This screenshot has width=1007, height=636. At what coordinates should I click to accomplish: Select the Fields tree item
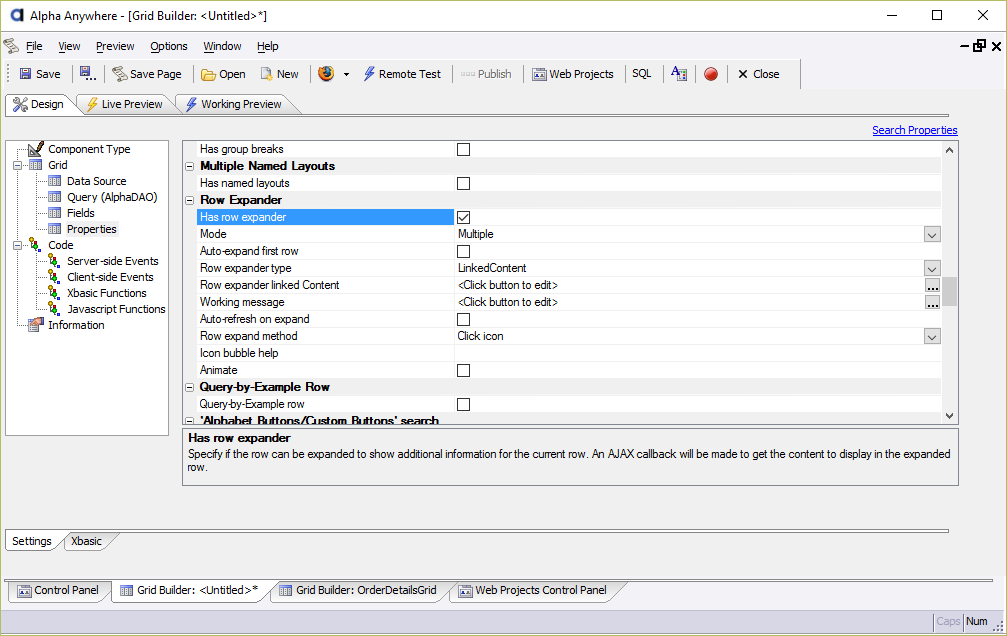click(x=80, y=213)
